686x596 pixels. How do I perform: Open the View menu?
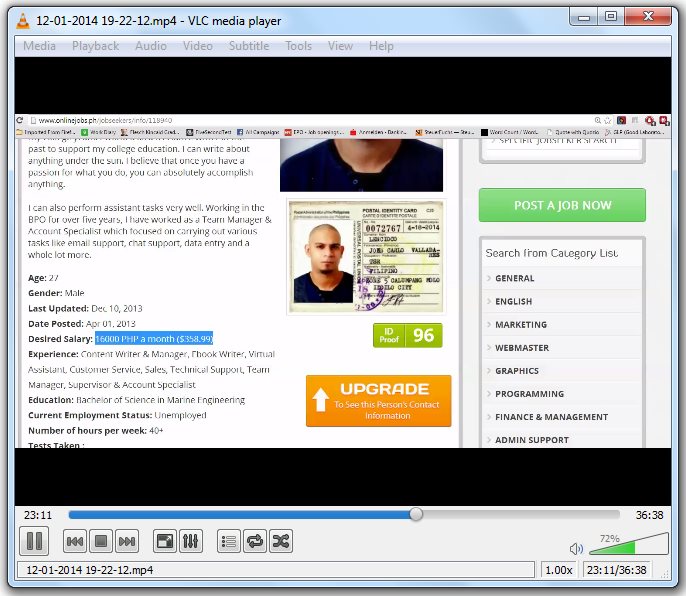coord(340,46)
